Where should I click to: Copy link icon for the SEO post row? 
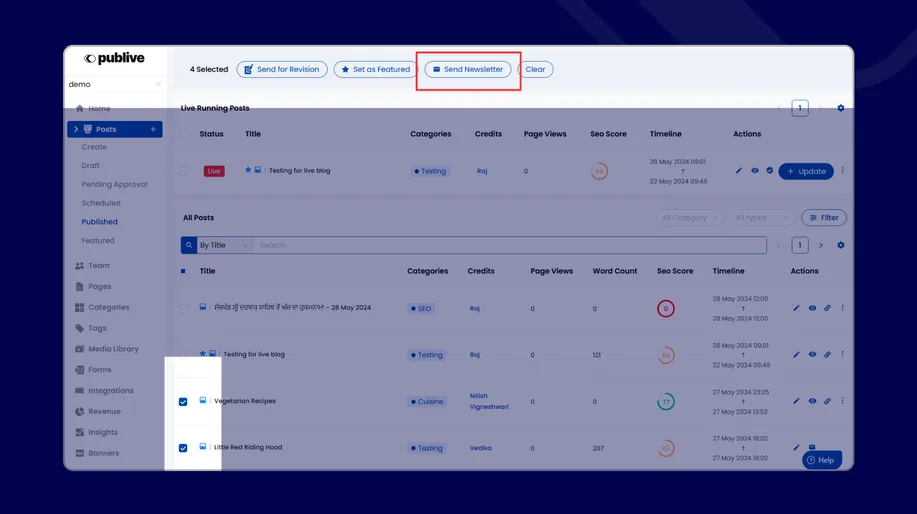tap(827, 308)
